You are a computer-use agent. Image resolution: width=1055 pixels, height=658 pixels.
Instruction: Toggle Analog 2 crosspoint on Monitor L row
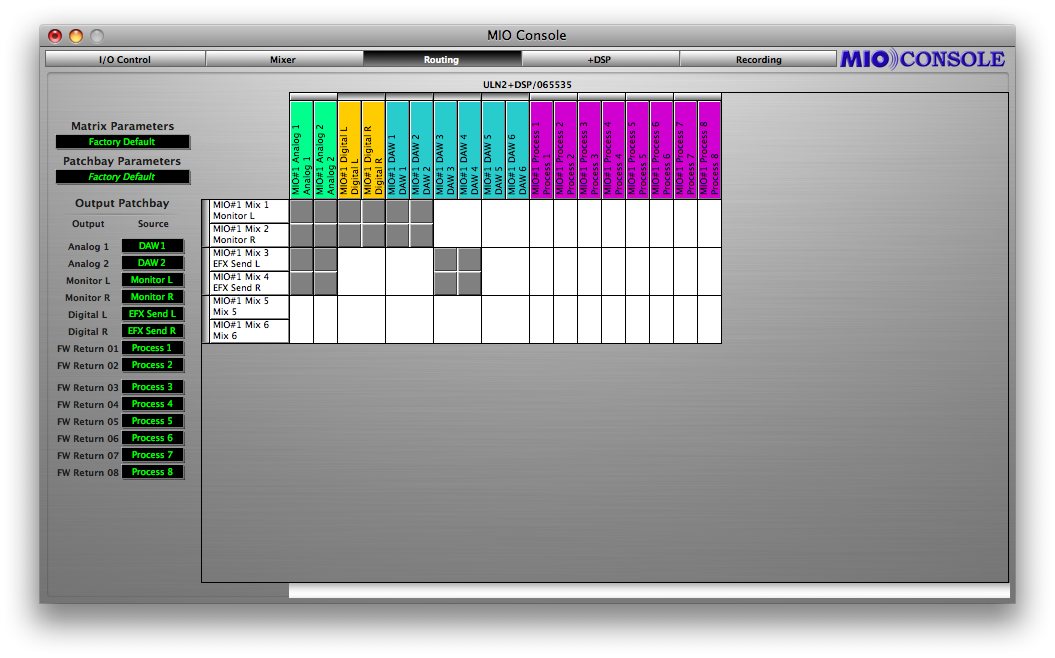[326, 211]
